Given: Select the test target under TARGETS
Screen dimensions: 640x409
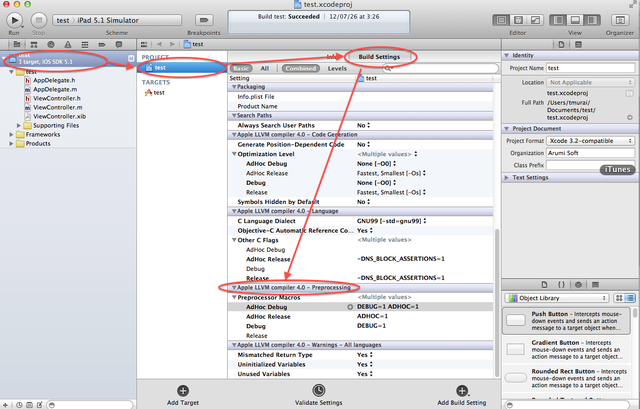Looking at the screenshot, I should click(x=155, y=93).
